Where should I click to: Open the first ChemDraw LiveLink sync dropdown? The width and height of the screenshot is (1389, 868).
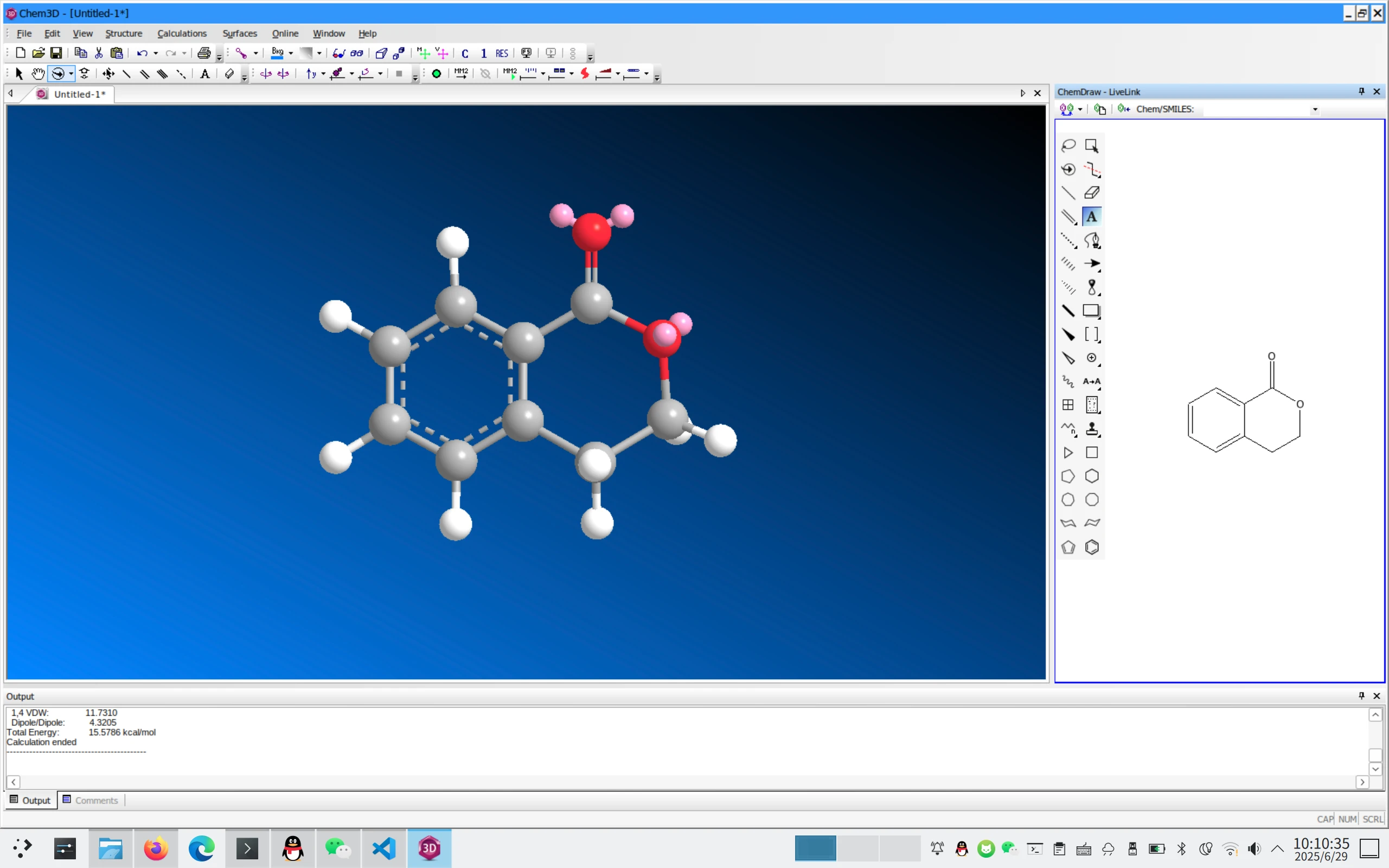coord(1080,109)
